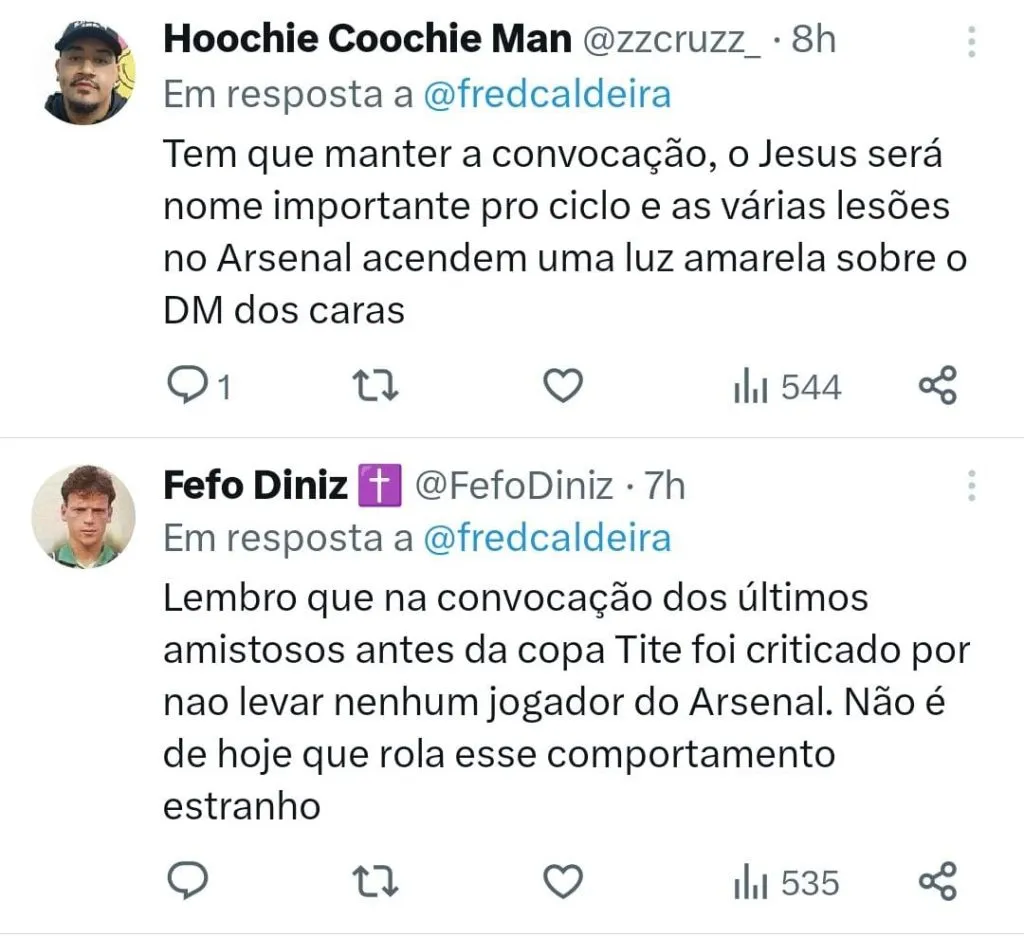Open the @FefoDiniz handle
Image resolution: width=1024 pixels, height=938 pixels.
pos(513,486)
